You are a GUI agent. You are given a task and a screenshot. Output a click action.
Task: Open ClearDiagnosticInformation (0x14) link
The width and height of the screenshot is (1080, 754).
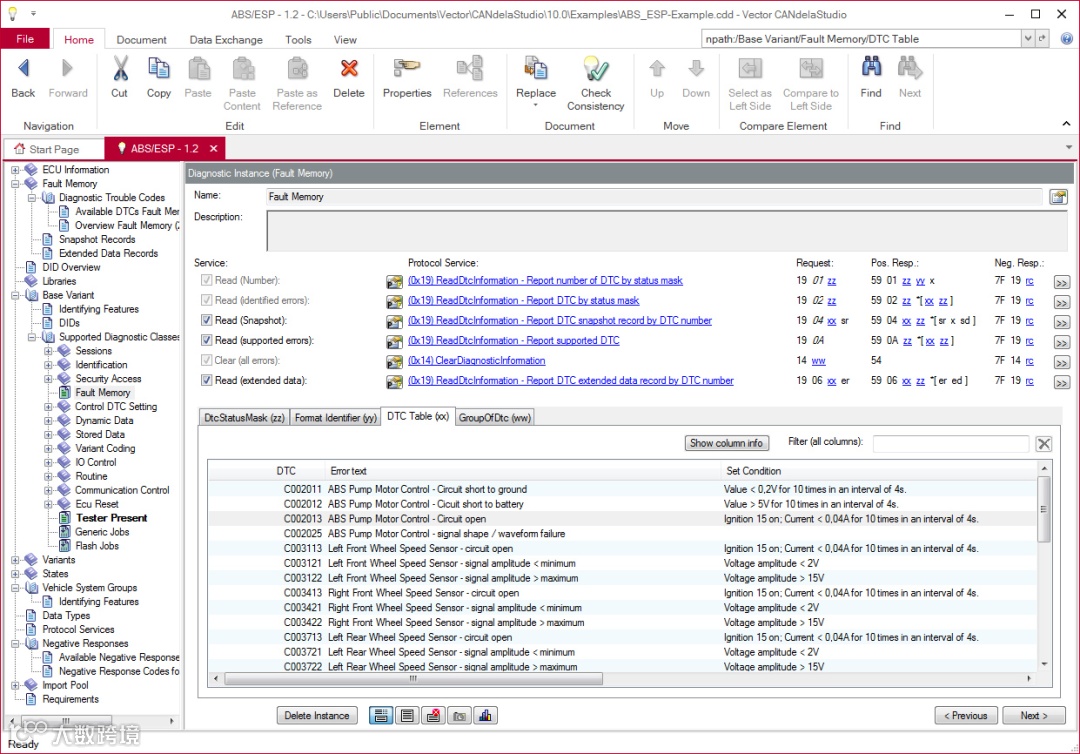[477, 361]
